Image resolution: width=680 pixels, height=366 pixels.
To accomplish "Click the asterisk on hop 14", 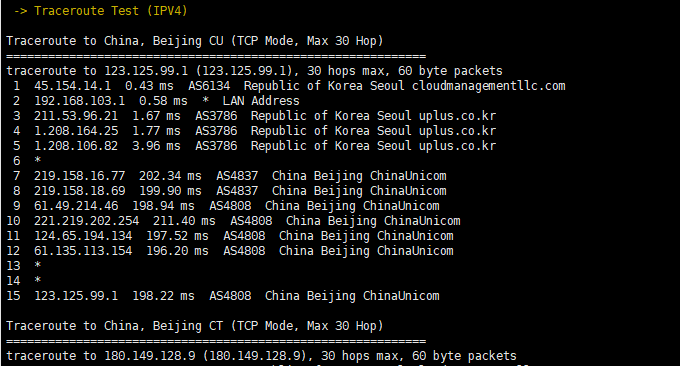I will (x=38, y=280).
